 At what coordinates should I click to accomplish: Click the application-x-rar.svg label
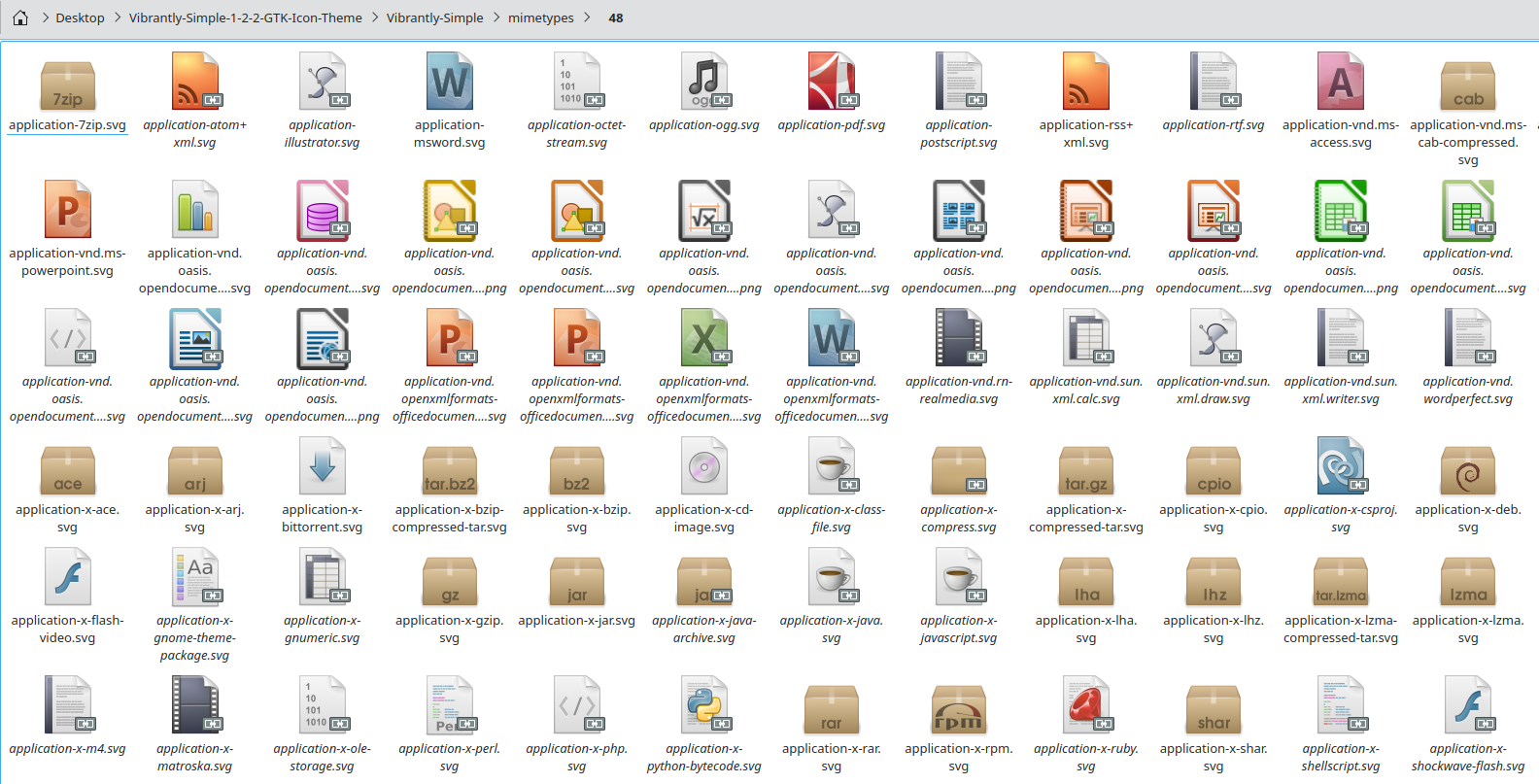832,758
